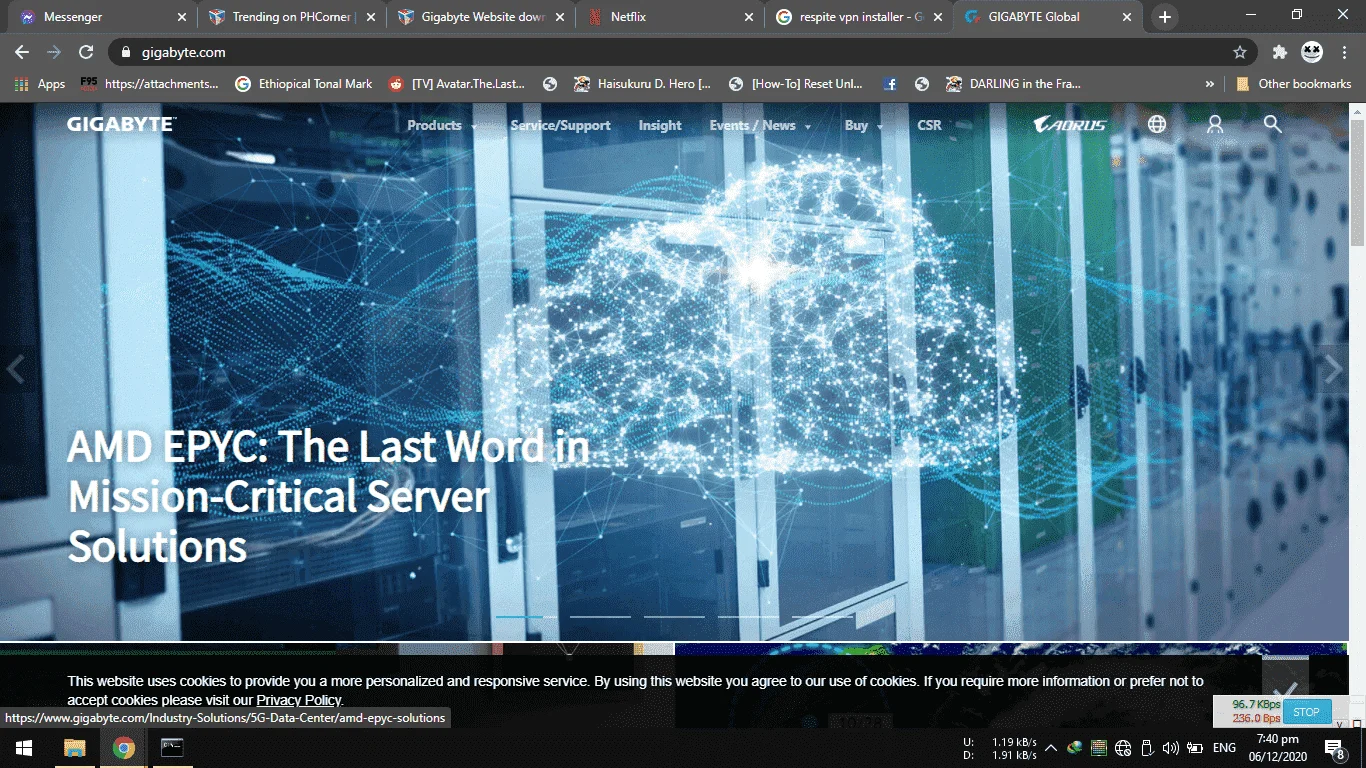Expand the Buy menu
This screenshot has height=768, width=1366.
tap(864, 125)
